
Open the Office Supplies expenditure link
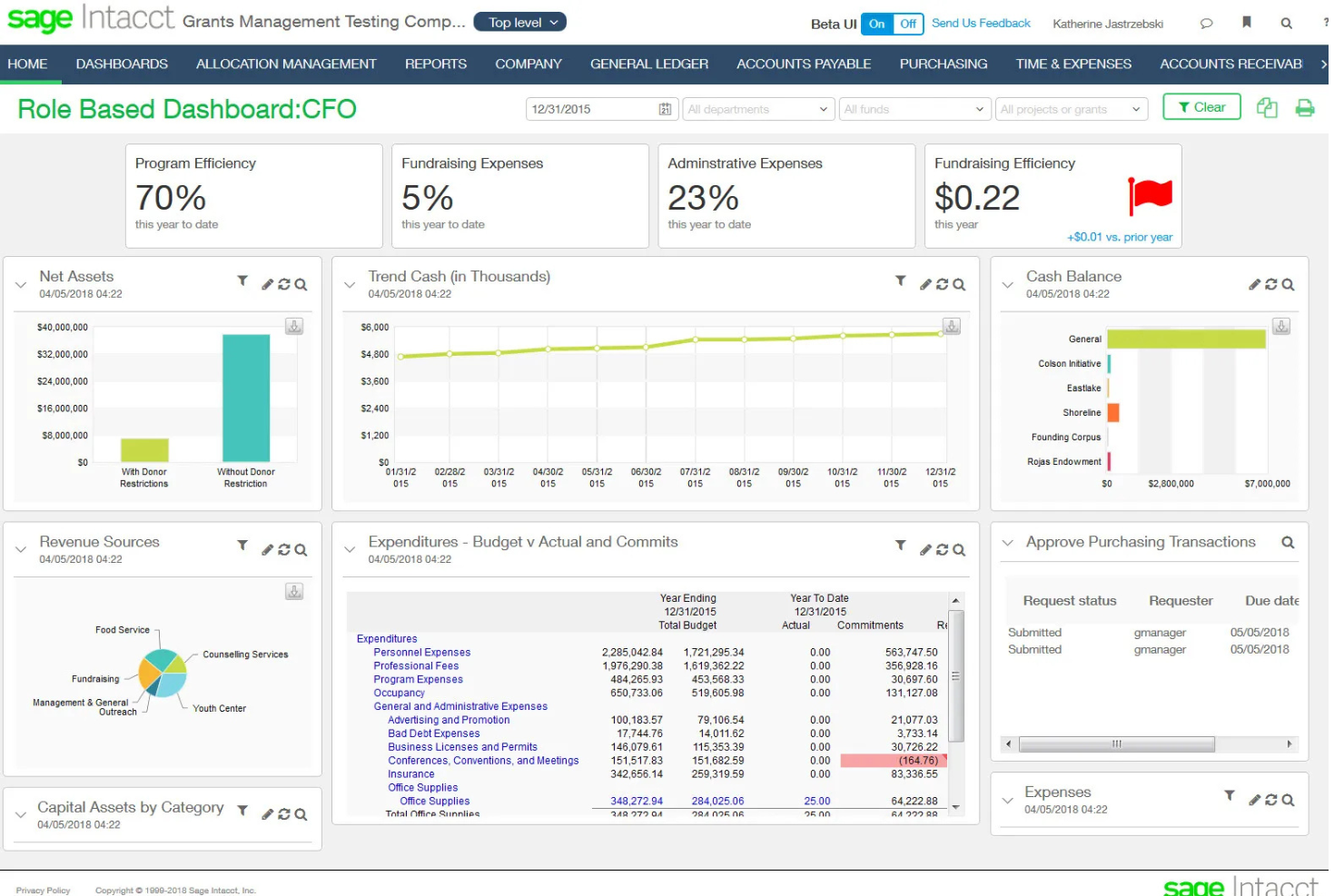pos(434,801)
